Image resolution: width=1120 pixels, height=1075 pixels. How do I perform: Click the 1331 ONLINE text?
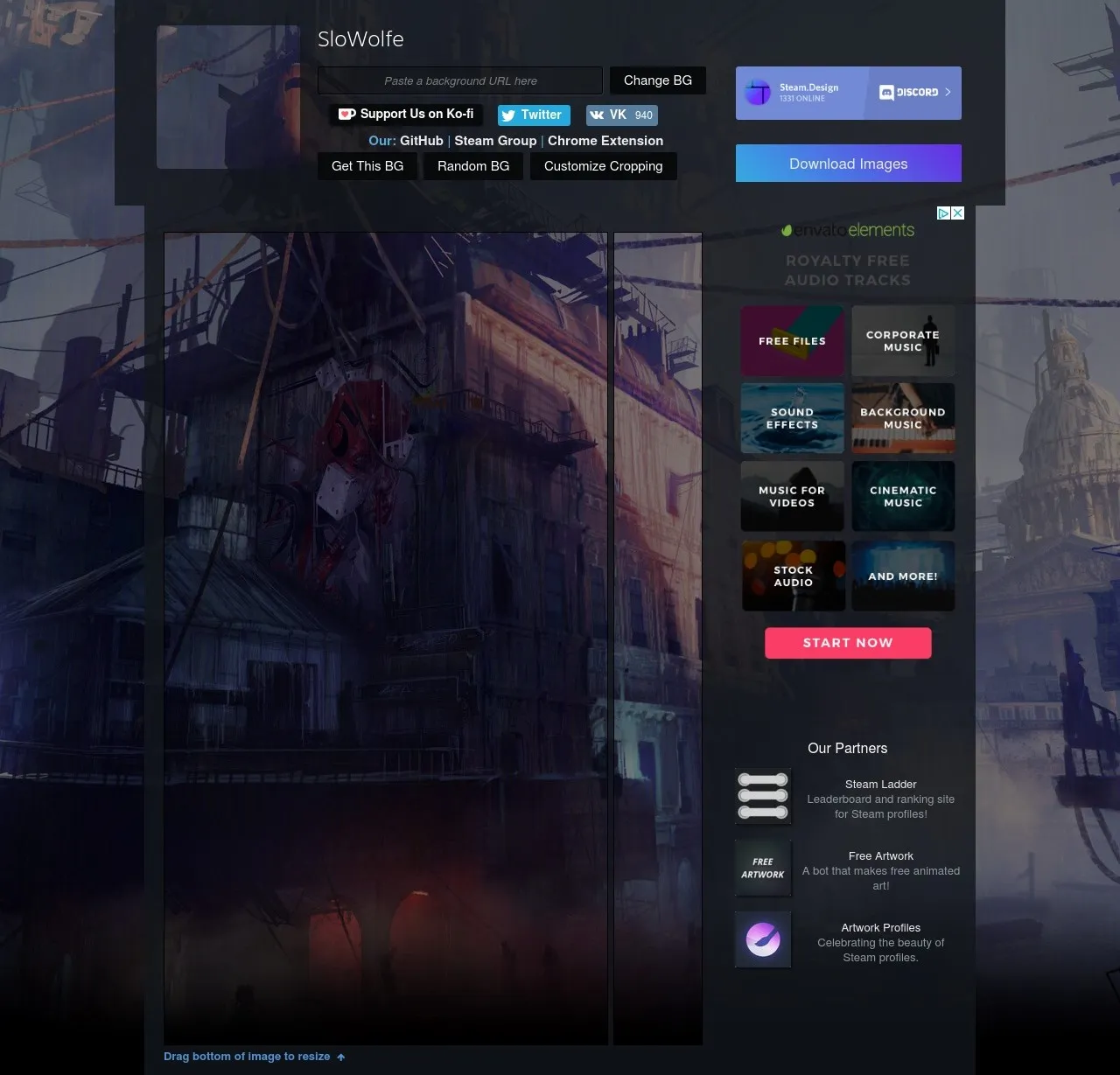(802, 99)
